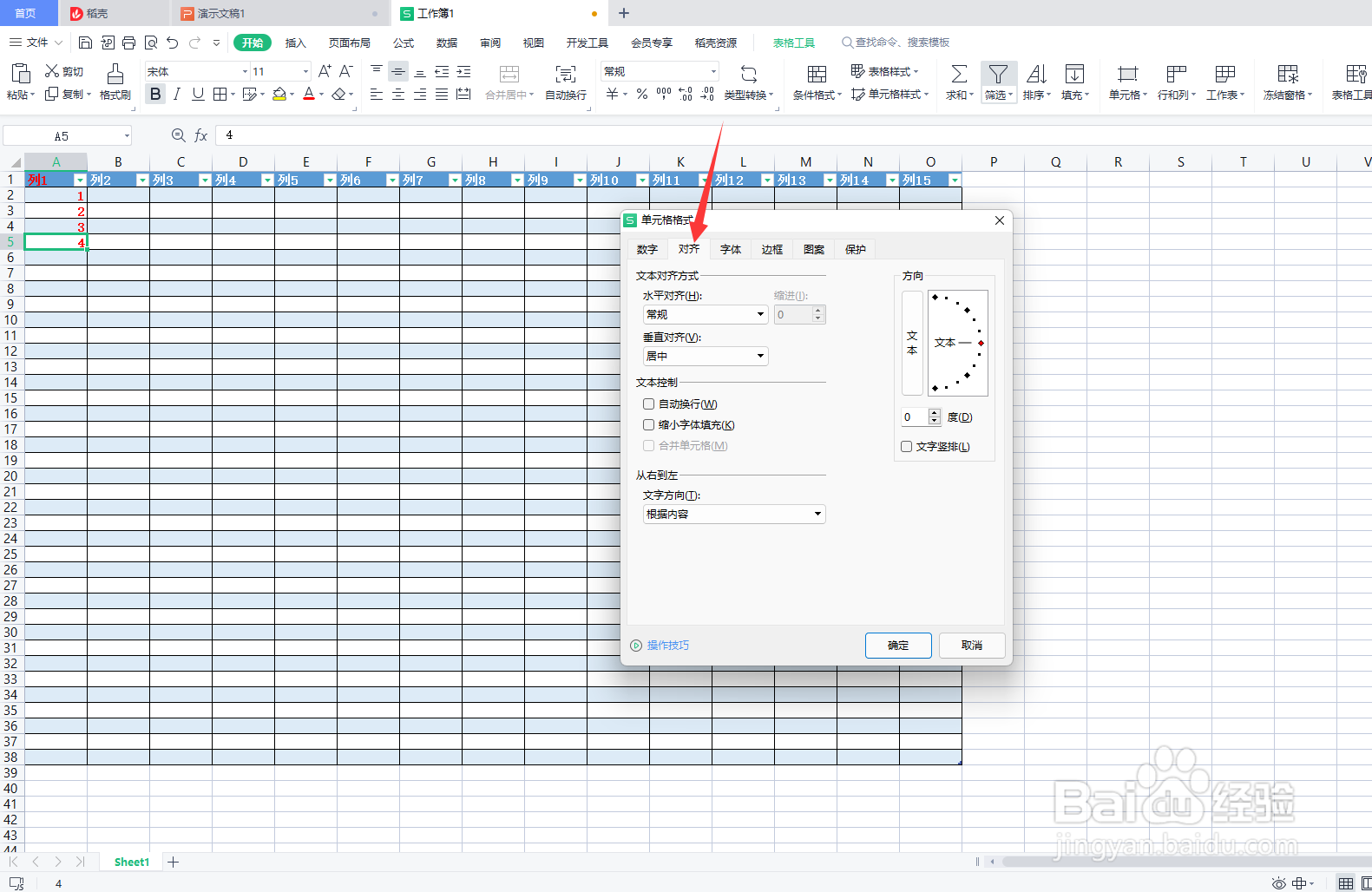
Task: Check the 文字竖排 checkbox
Action: [x=906, y=446]
